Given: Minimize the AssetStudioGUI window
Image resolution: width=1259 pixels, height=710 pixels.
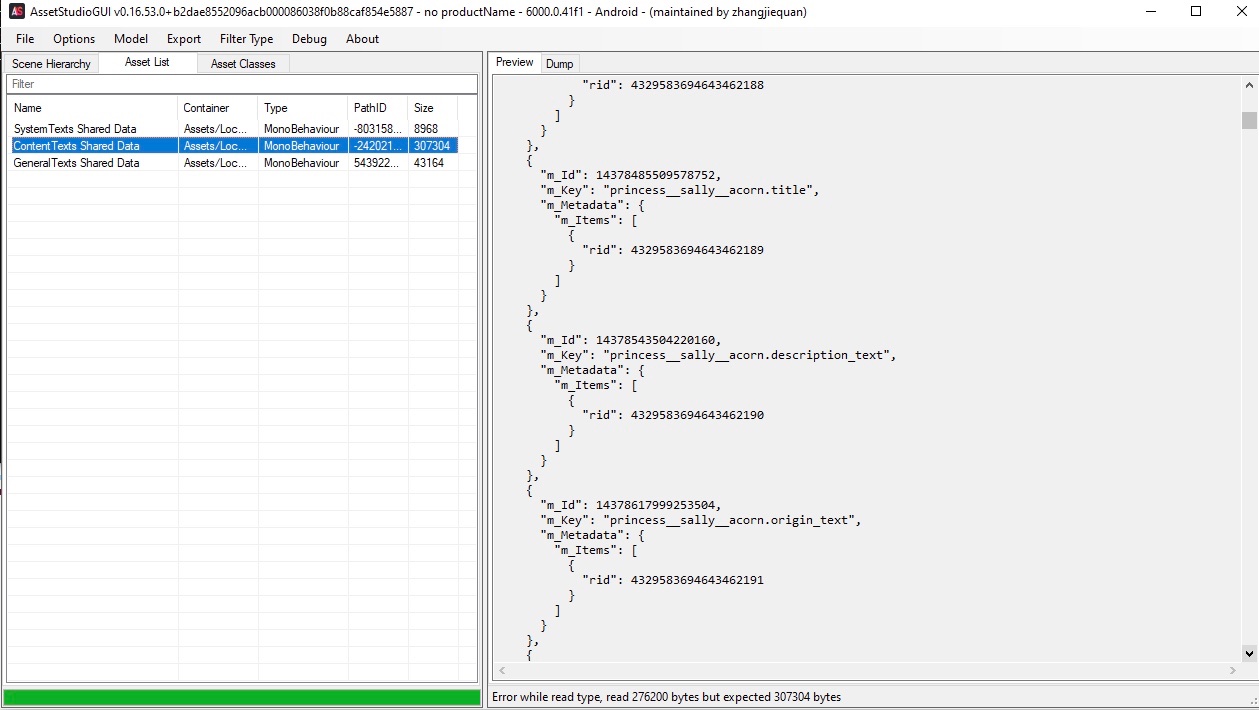Looking at the screenshot, I should tap(1150, 12).
